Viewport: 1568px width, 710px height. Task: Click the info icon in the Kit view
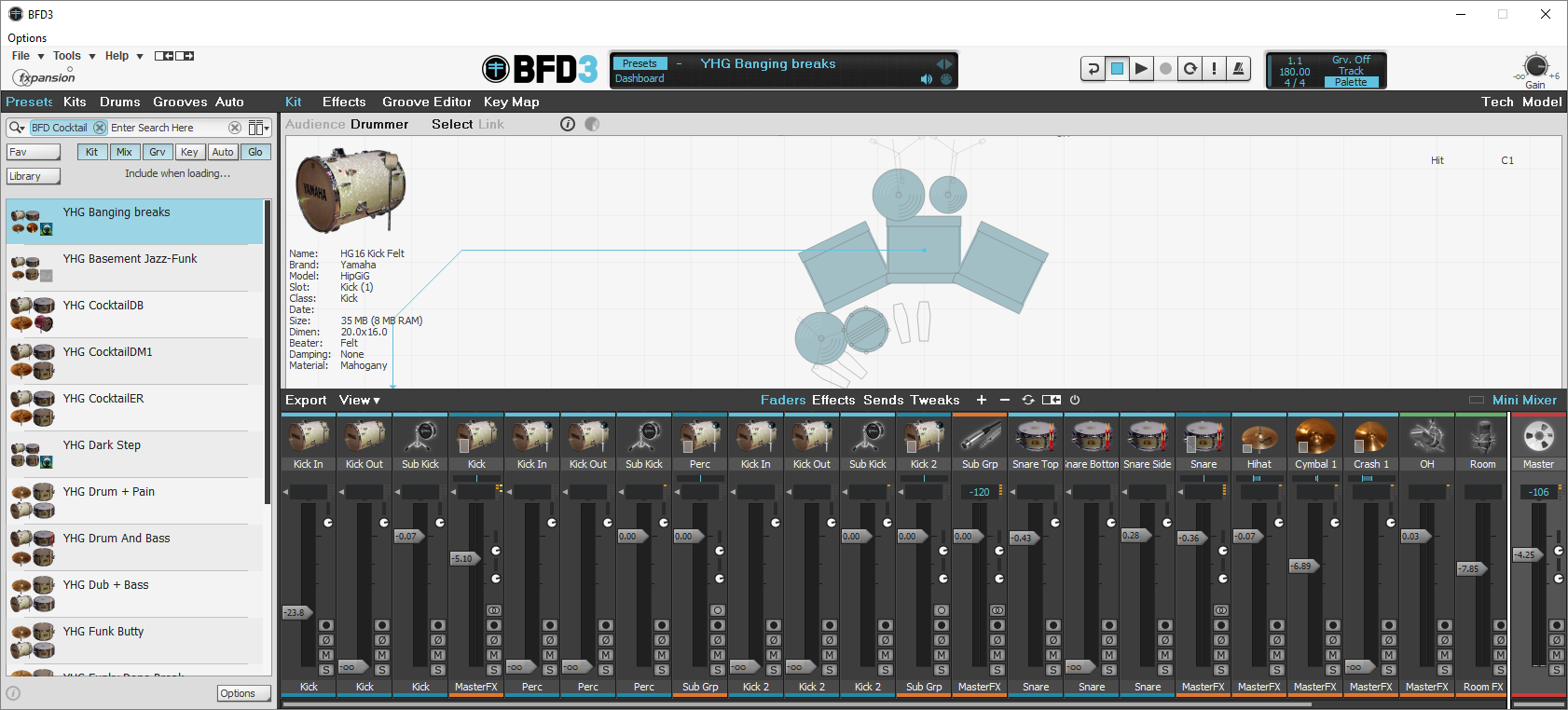[568, 124]
